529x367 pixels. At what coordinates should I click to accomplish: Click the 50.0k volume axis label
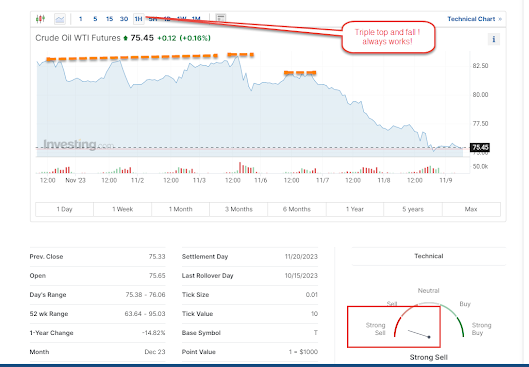480,167
